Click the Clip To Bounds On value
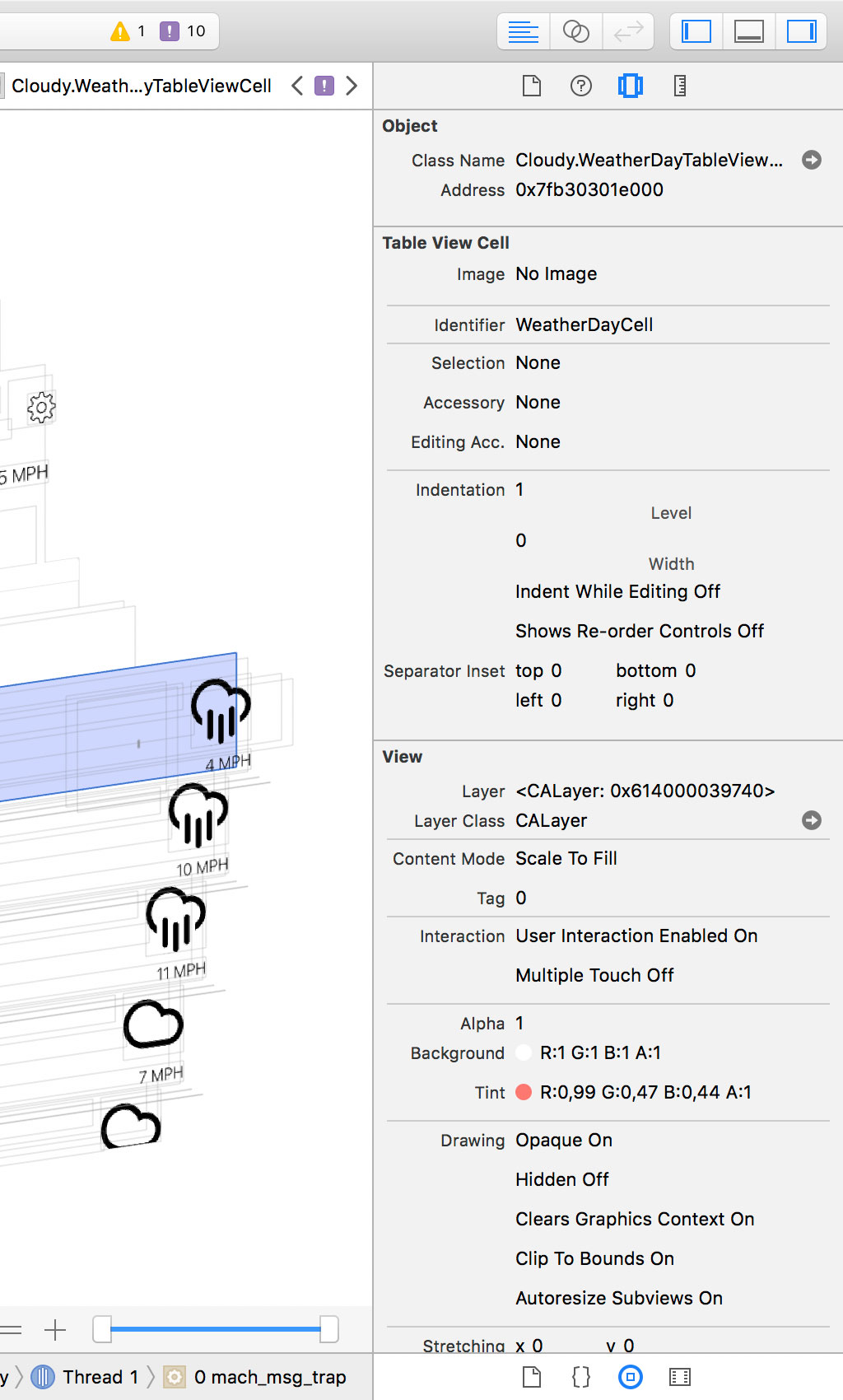 pyautogui.click(x=594, y=1259)
